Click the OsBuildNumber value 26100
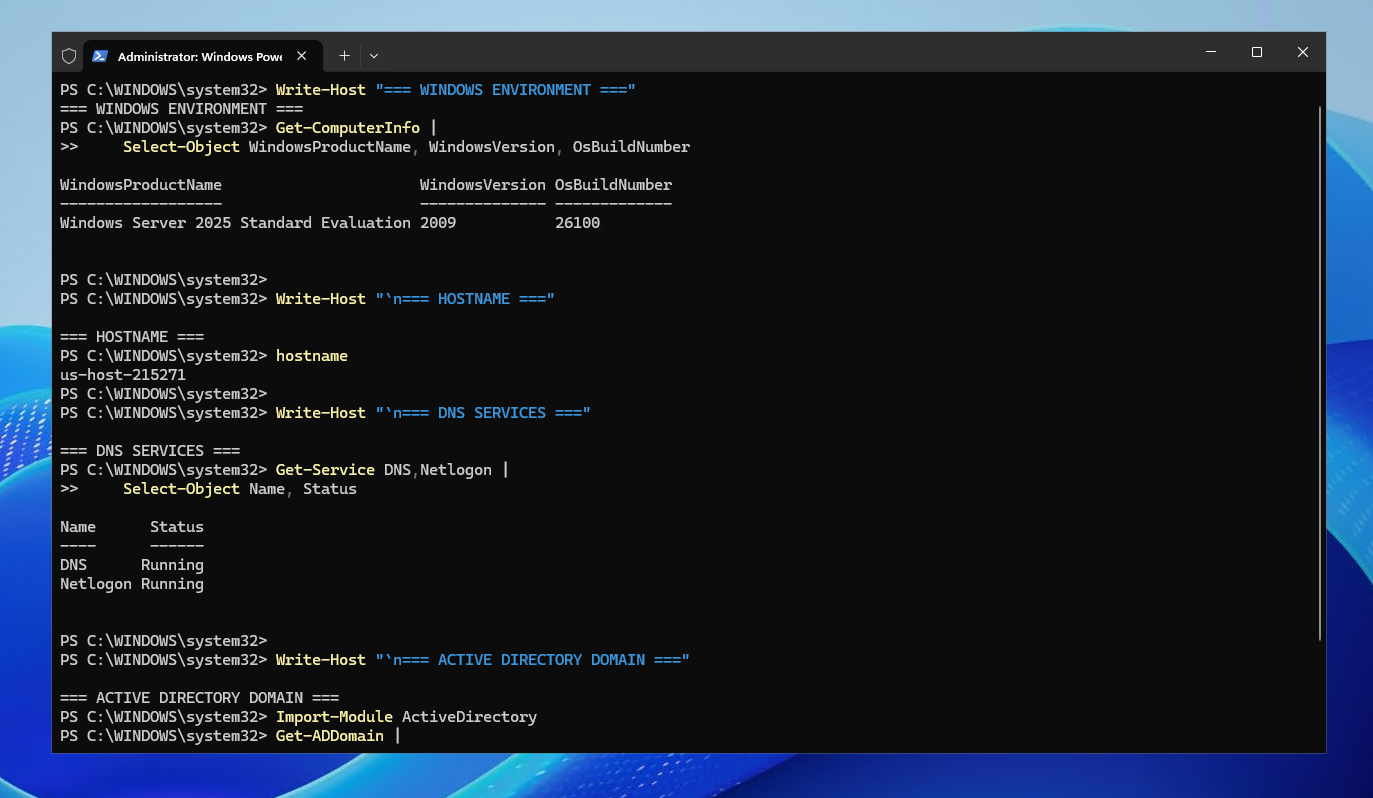This screenshot has width=1373, height=798. click(578, 223)
